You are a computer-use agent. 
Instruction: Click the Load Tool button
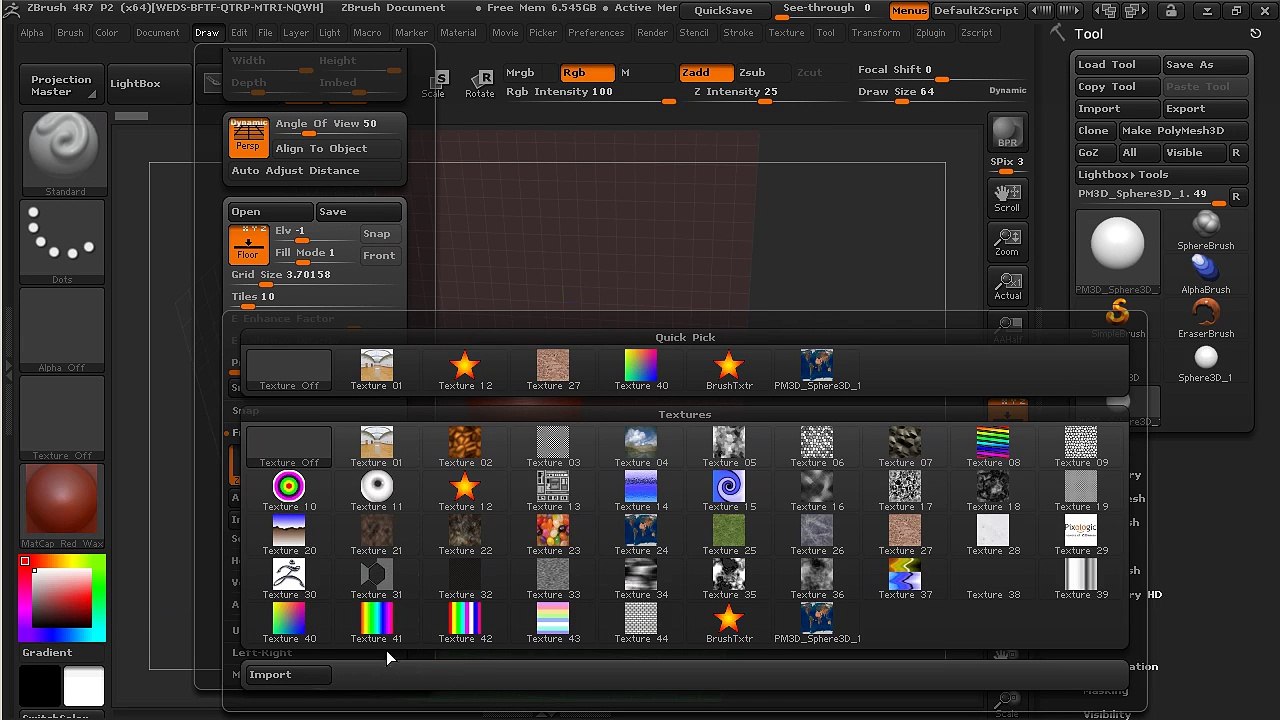click(1118, 65)
